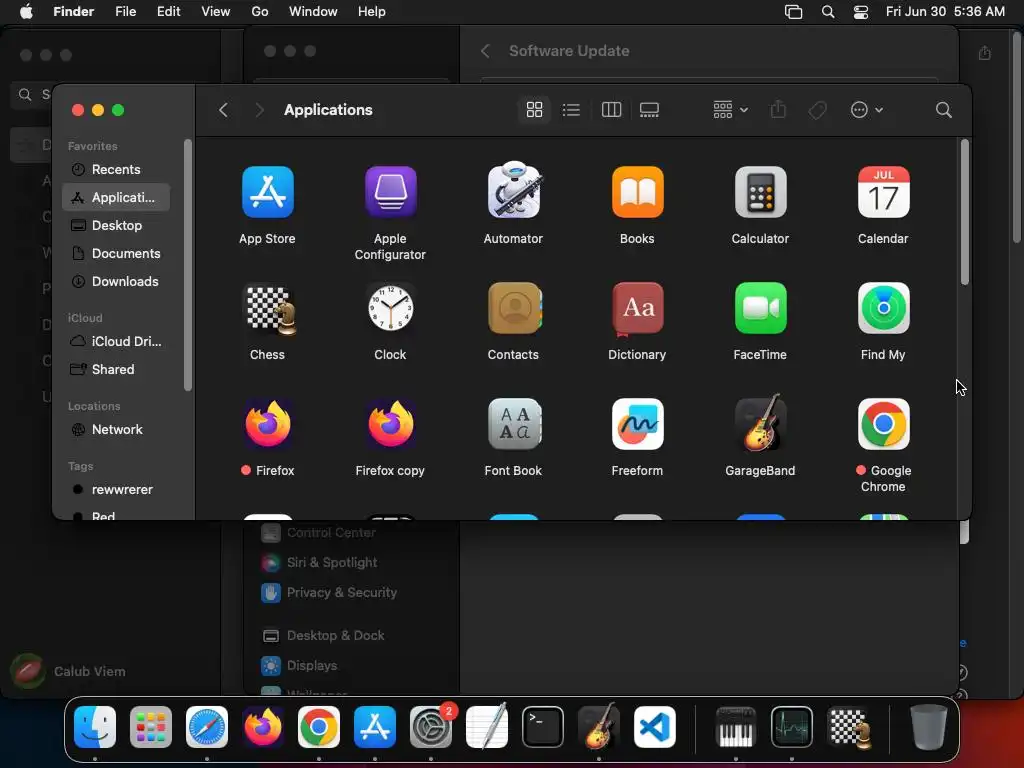This screenshot has width=1024, height=768.
Task: Open the Go menu
Action: [259, 12]
